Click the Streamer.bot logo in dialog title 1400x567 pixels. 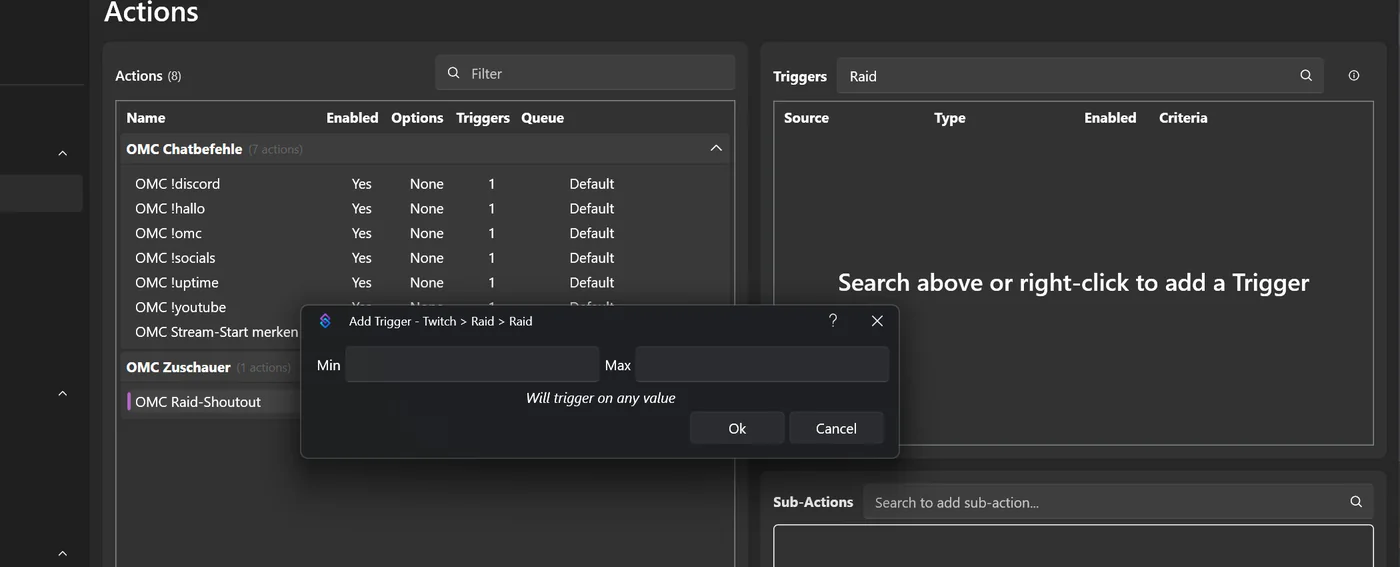click(x=325, y=321)
